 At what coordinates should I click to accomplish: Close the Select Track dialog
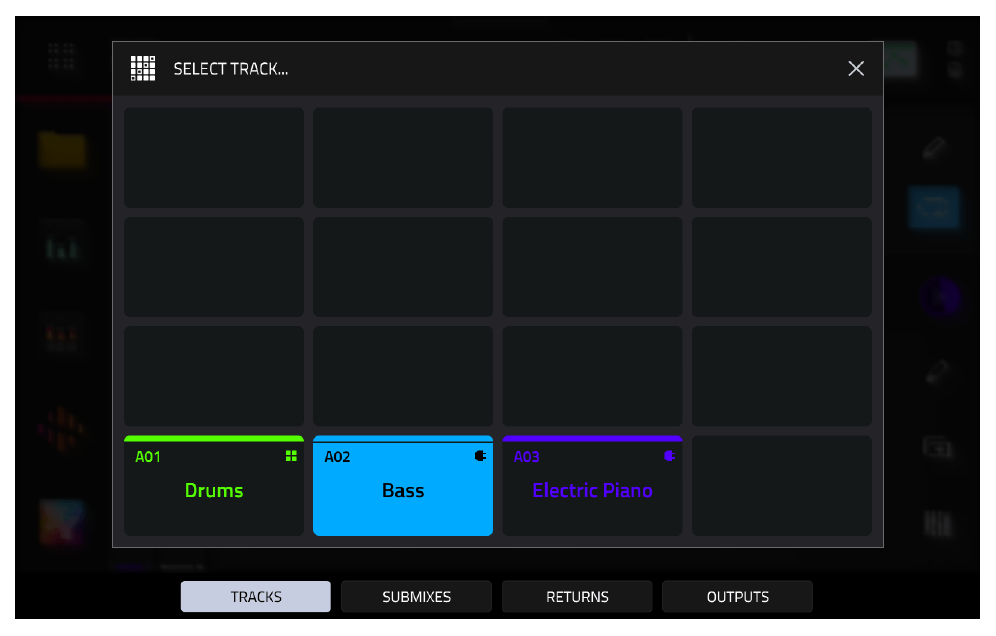click(856, 69)
